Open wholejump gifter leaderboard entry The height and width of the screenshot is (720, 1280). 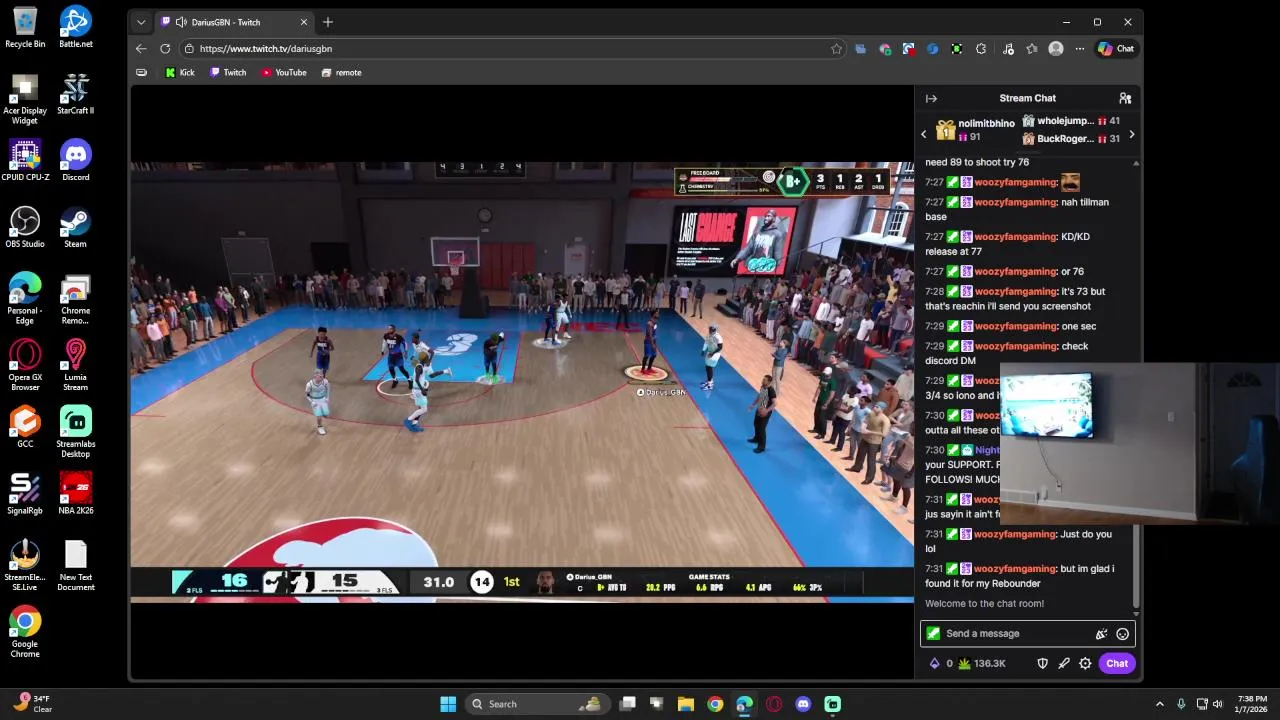point(1070,121)
